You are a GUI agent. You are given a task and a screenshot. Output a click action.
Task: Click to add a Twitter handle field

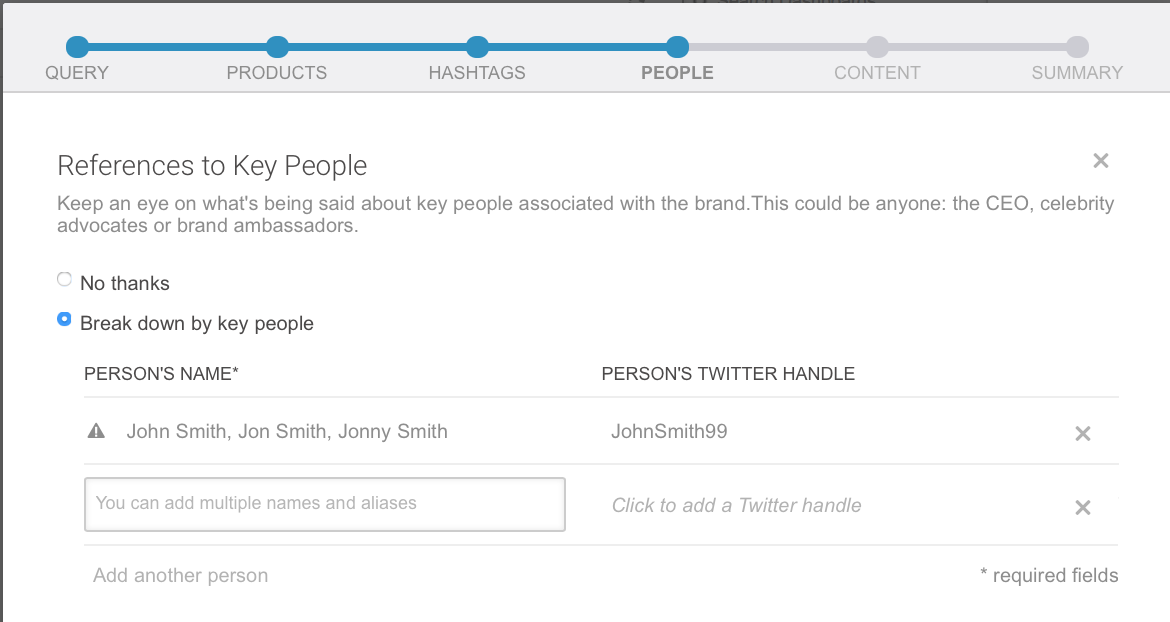[736, 505]
